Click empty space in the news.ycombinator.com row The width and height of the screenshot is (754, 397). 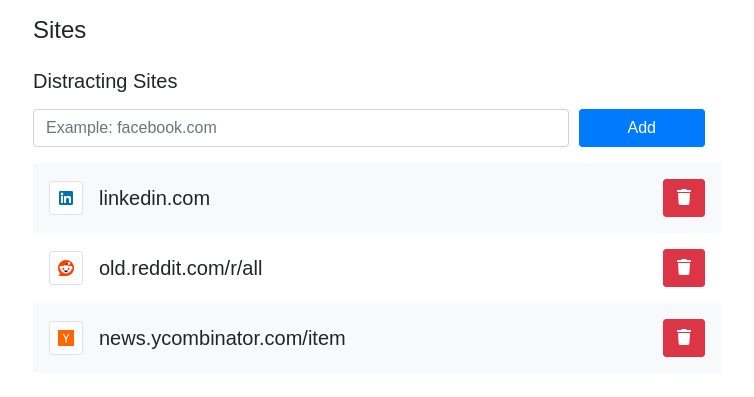(500, 338)
